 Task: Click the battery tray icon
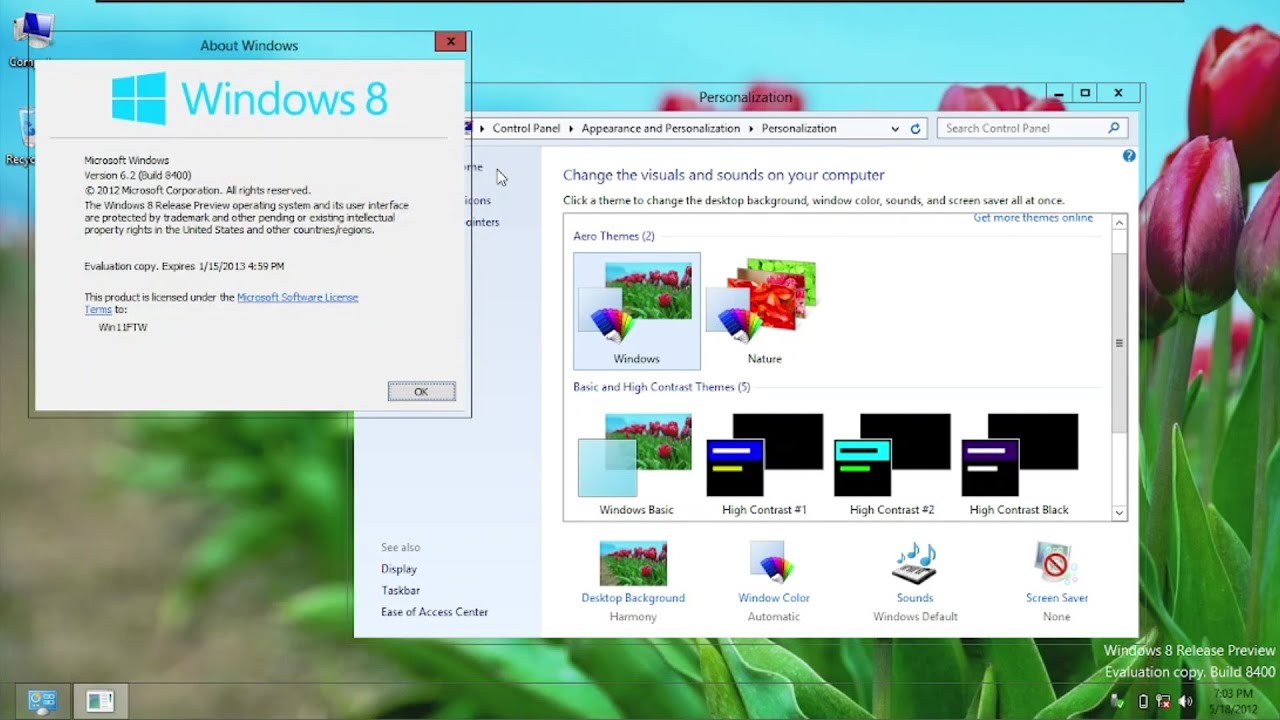[1143, 702]
